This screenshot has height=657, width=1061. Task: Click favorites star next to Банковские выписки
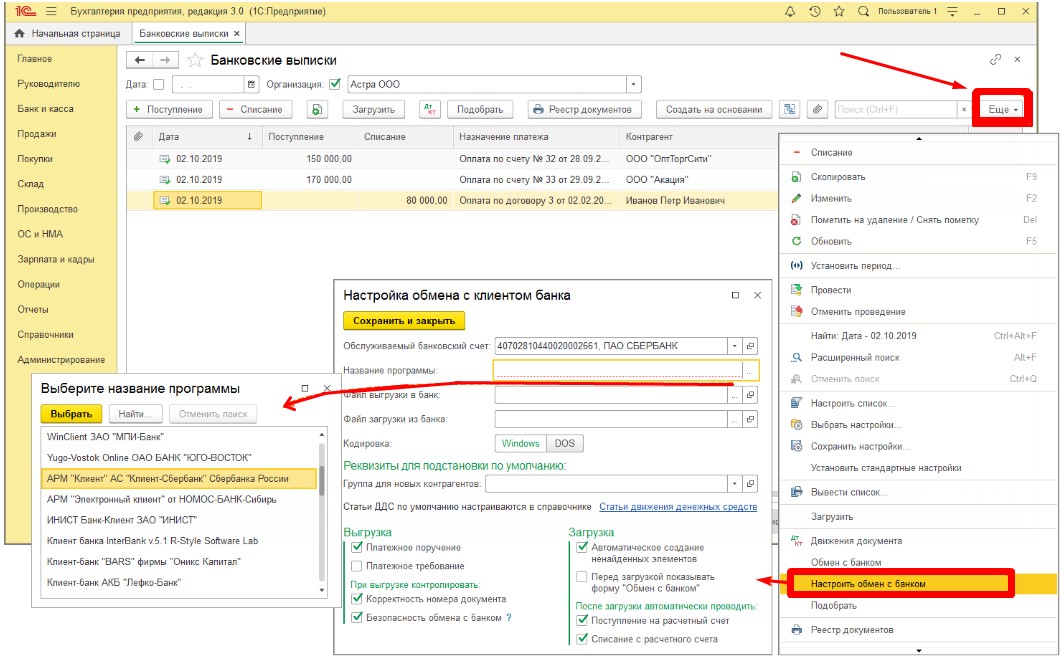coord(195,60)
